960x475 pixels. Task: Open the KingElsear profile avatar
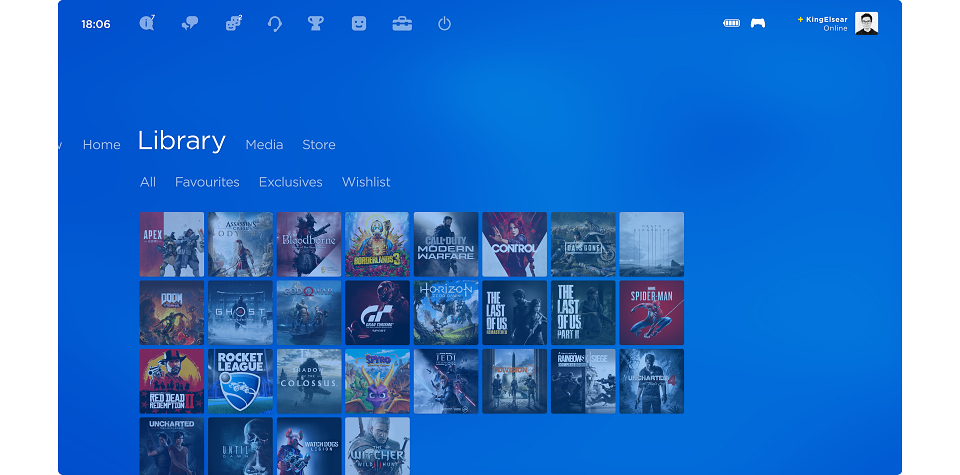[x=866, y=23]
